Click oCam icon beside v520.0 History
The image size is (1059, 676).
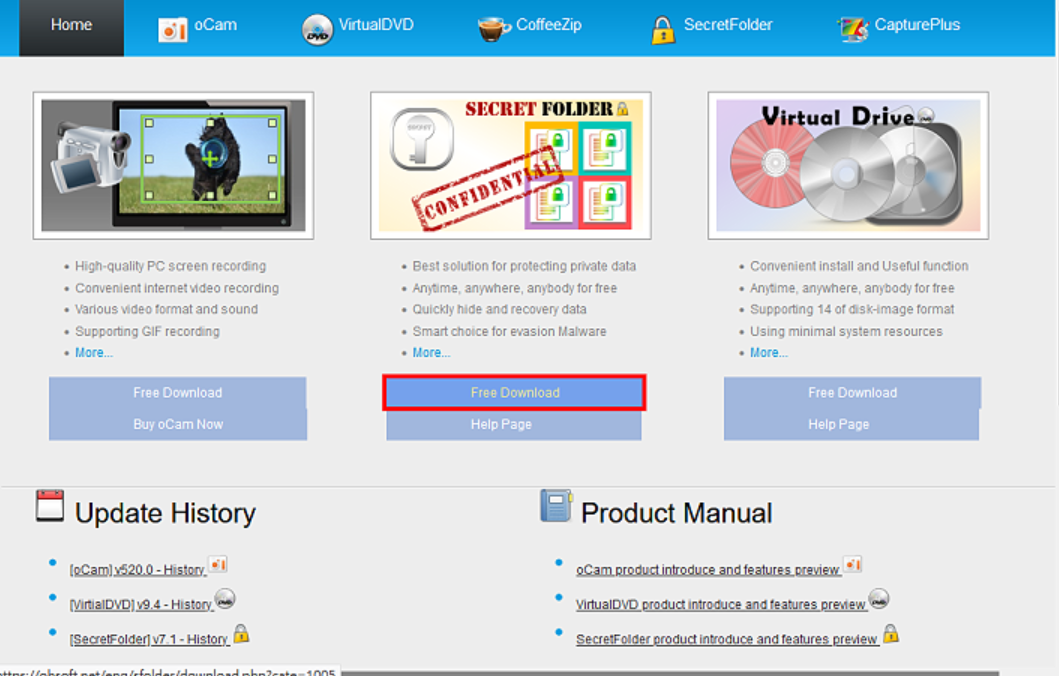[217, 565]
